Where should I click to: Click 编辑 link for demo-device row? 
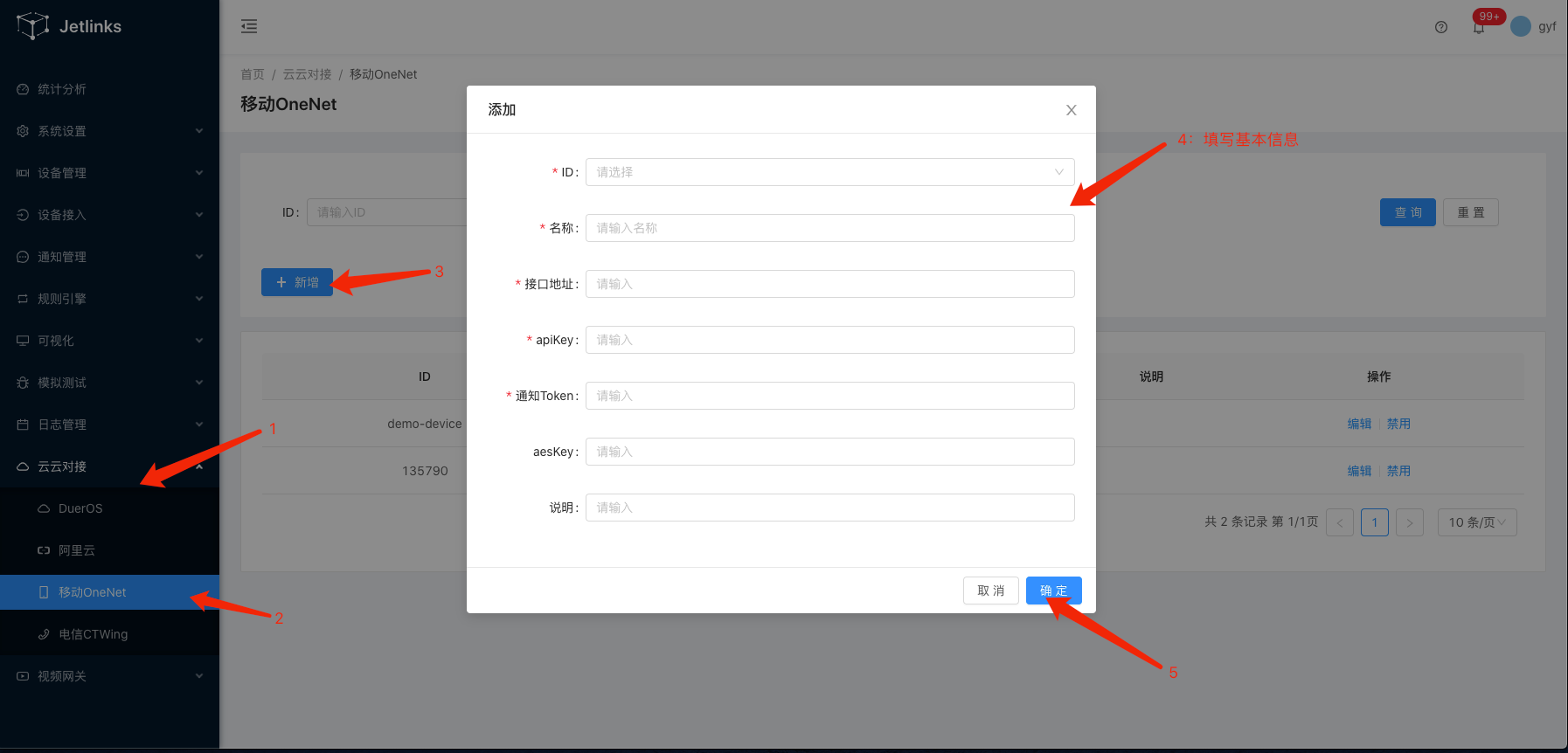coord(1359,424)
